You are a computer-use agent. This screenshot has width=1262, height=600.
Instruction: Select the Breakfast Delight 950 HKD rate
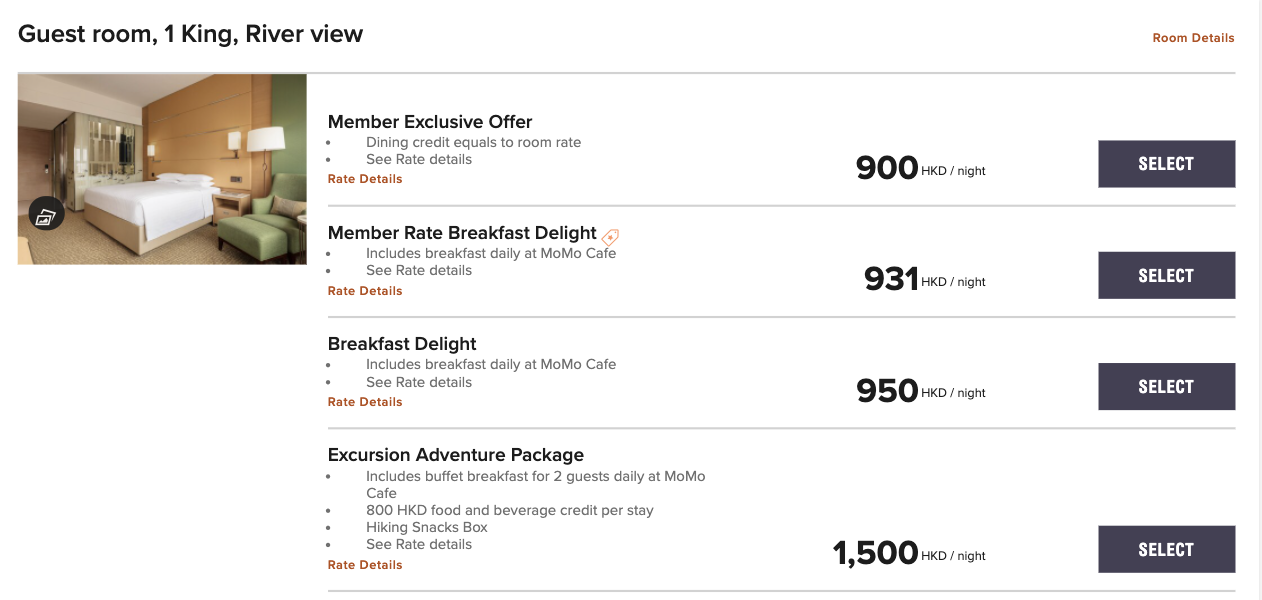point(1166,386)
